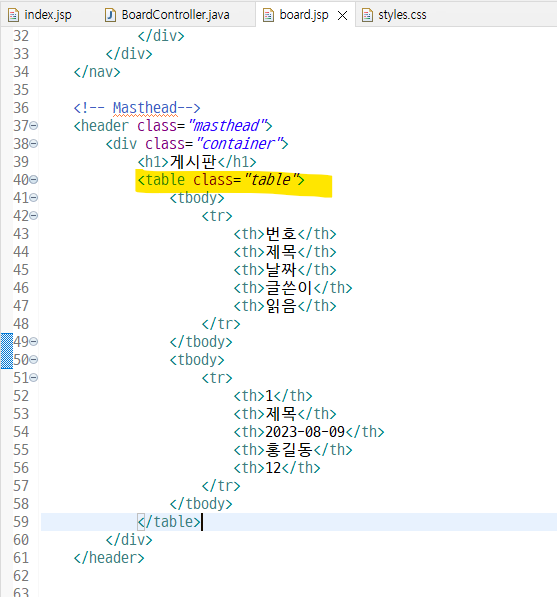557x597 pixels.
Task: Click the closing </tr> on line 57
Action: tap(221, 486)
